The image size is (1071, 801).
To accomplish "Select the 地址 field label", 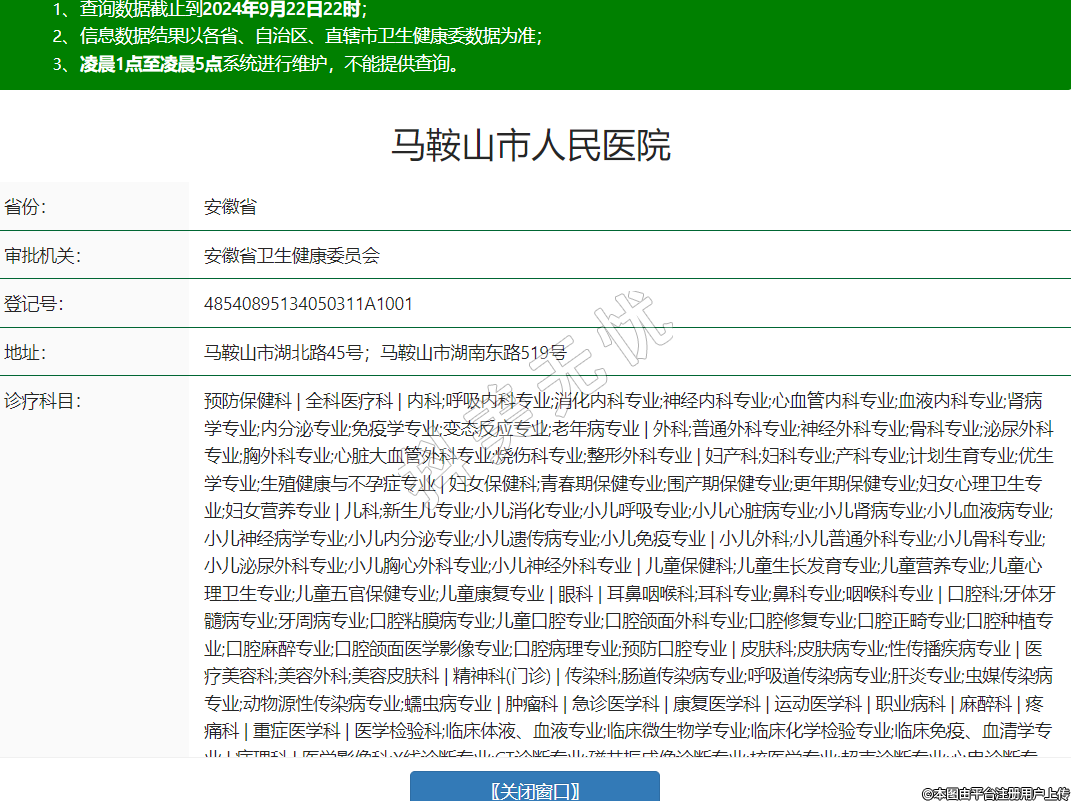I will tap(25, 352).
